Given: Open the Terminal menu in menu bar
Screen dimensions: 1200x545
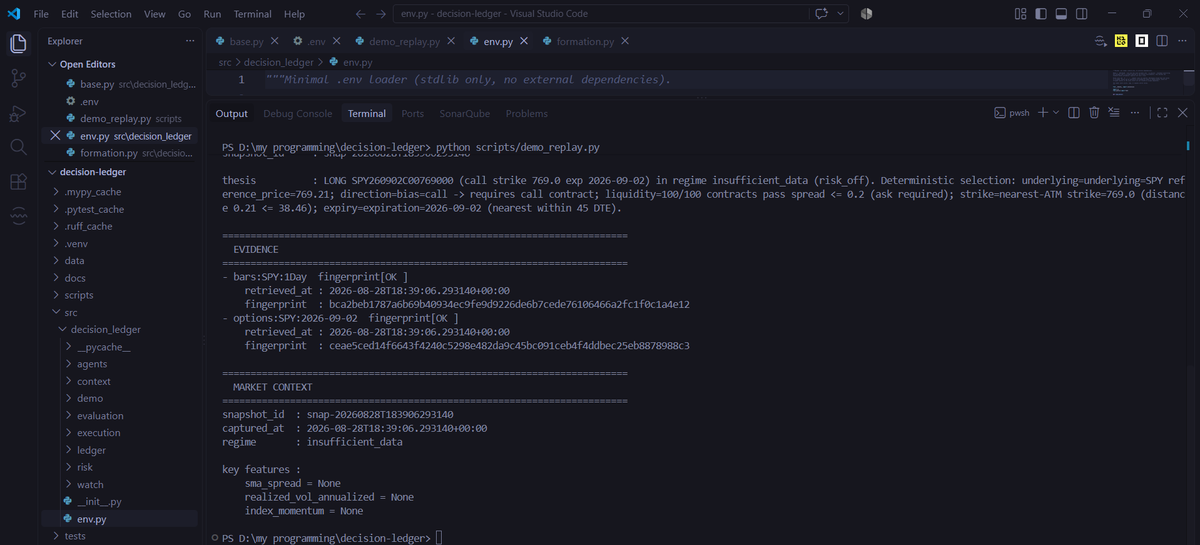Looking at the screenshot, I should click(x=252, y=14).
